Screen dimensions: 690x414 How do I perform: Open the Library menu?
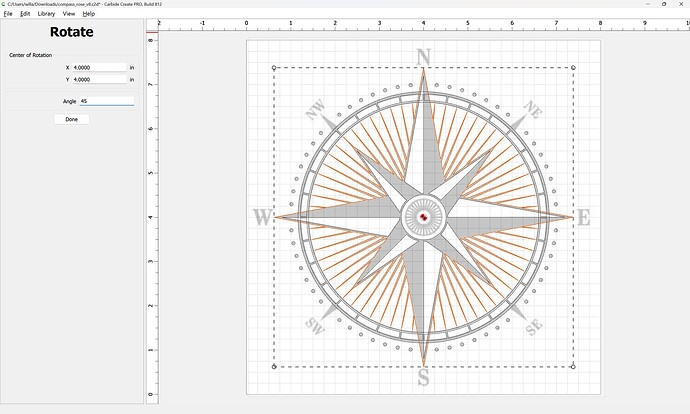[x=46, y=14]
